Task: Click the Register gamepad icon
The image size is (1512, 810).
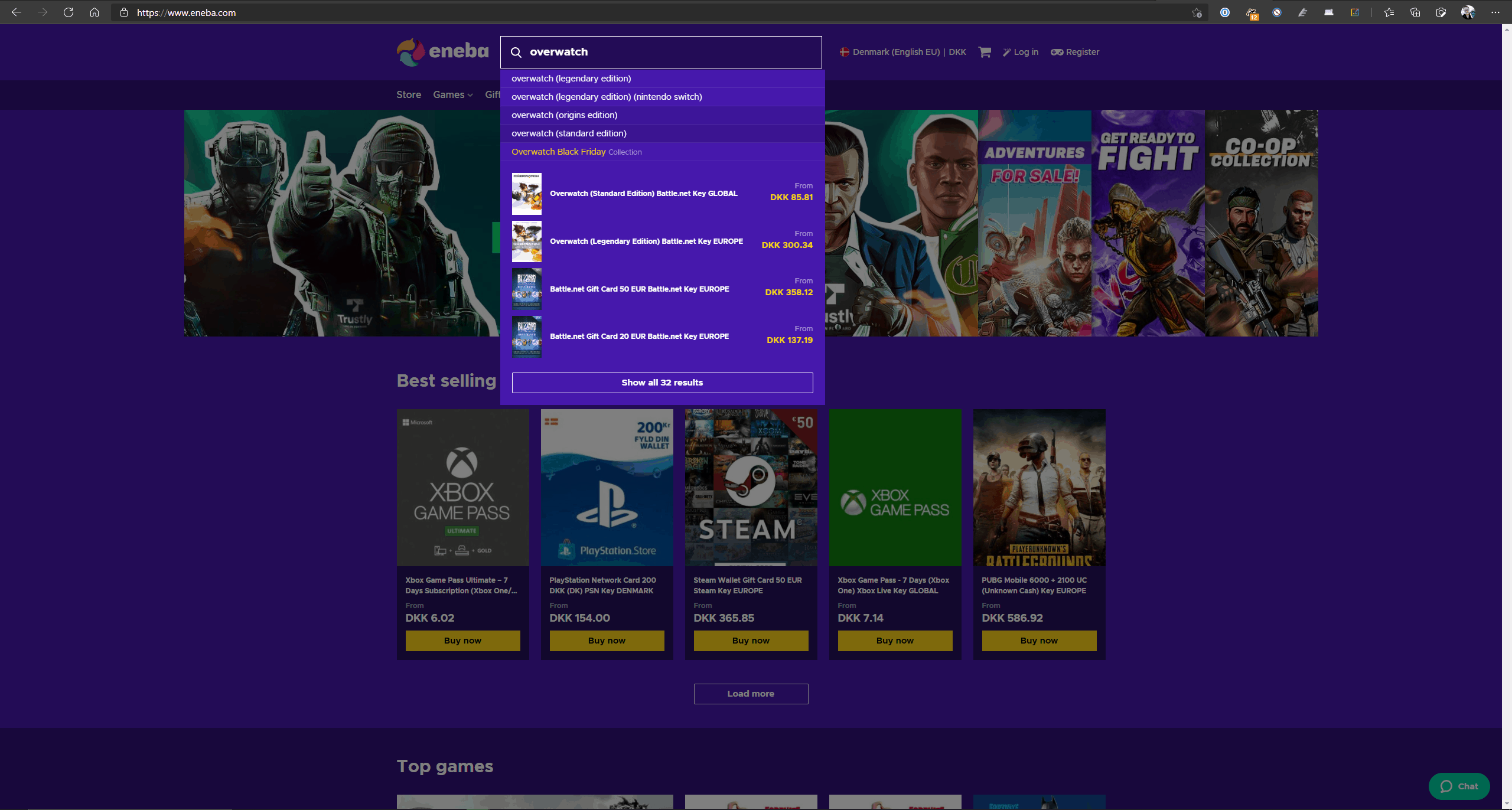Action: [x=1057, y=52]
